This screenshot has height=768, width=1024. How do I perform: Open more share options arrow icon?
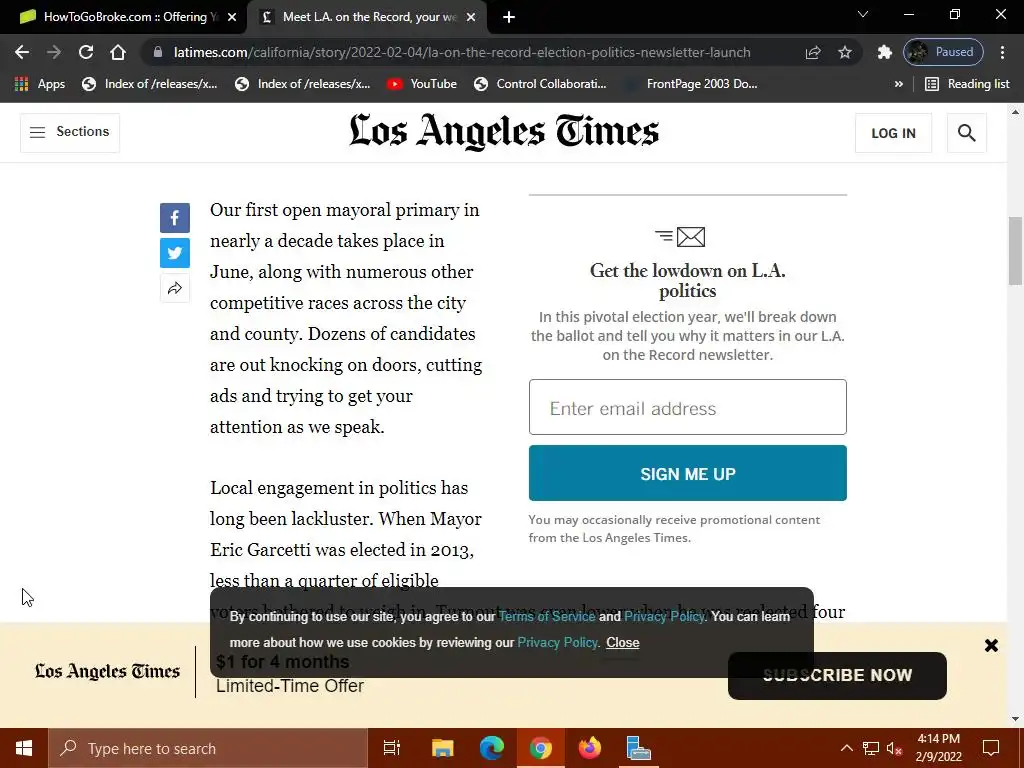[x=175, y=289]
